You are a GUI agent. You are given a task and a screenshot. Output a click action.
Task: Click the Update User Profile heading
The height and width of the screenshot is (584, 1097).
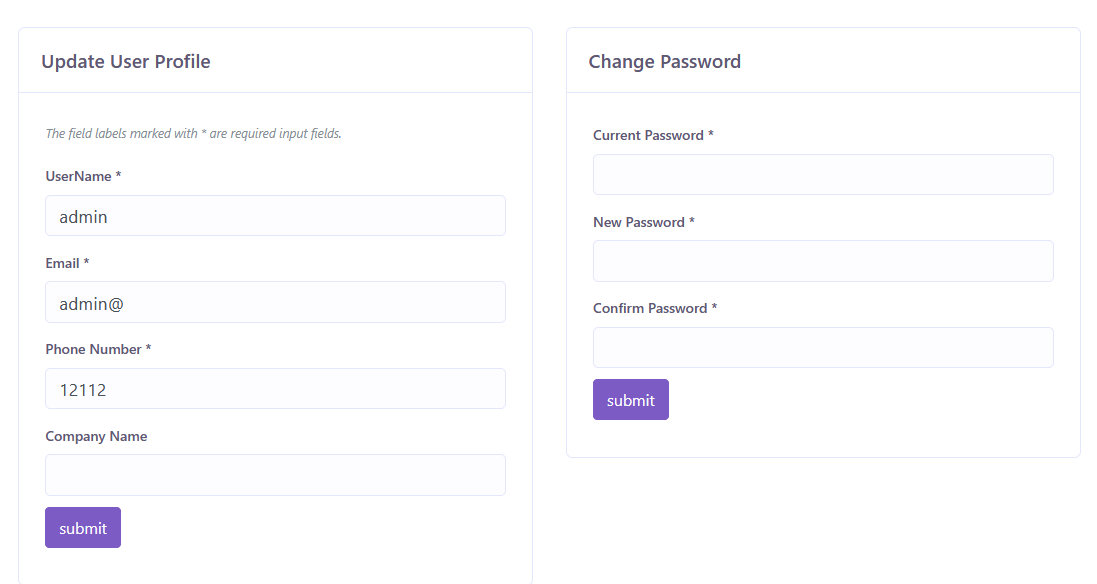coord(126,61)
